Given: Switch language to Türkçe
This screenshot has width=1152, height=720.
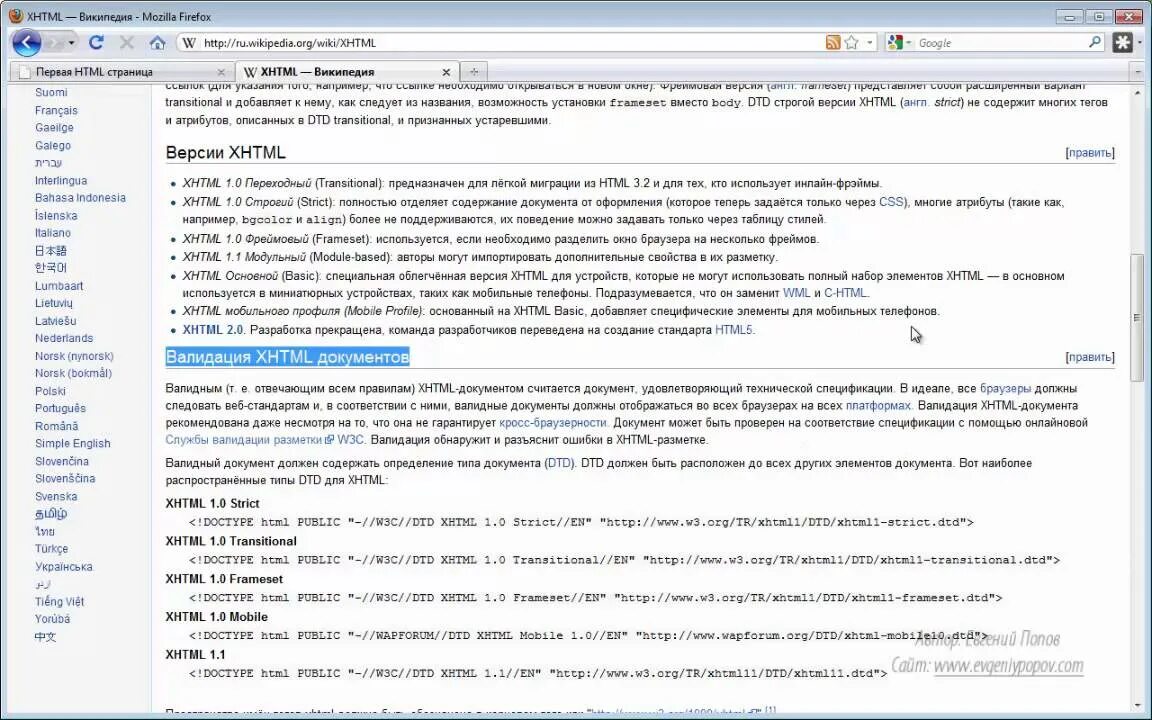Looking at the screenshot, I should point(51,549).
